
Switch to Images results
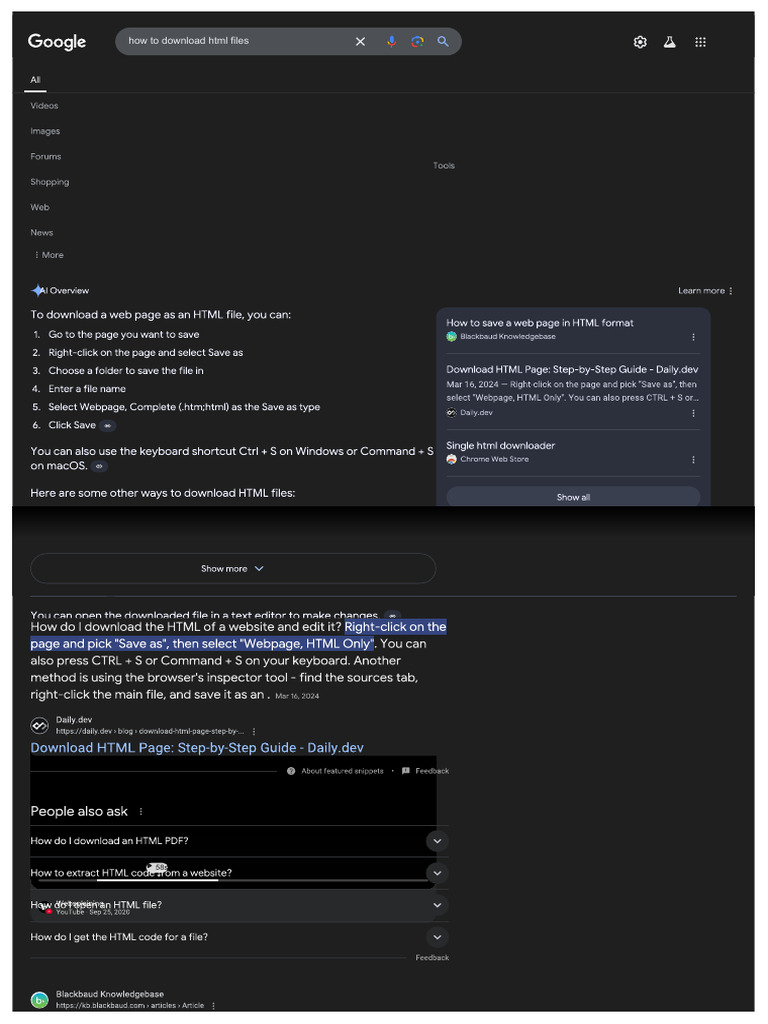45,131
